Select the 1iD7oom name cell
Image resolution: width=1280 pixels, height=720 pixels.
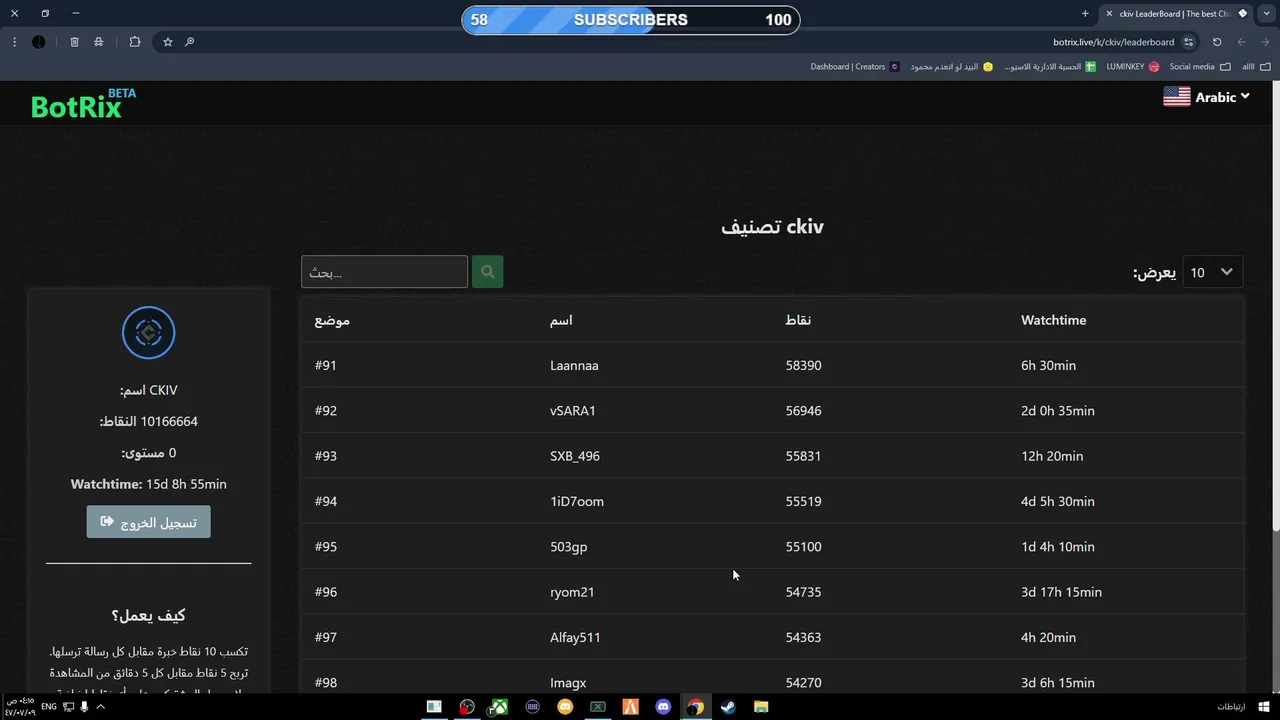click(577, 502)
